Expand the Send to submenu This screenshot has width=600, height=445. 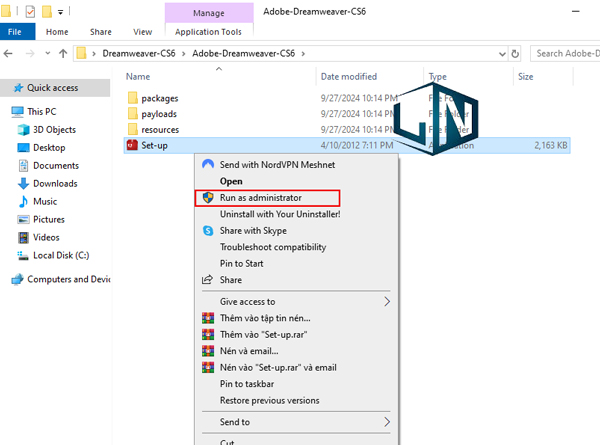pyautogui.click(x=297, y=422)
